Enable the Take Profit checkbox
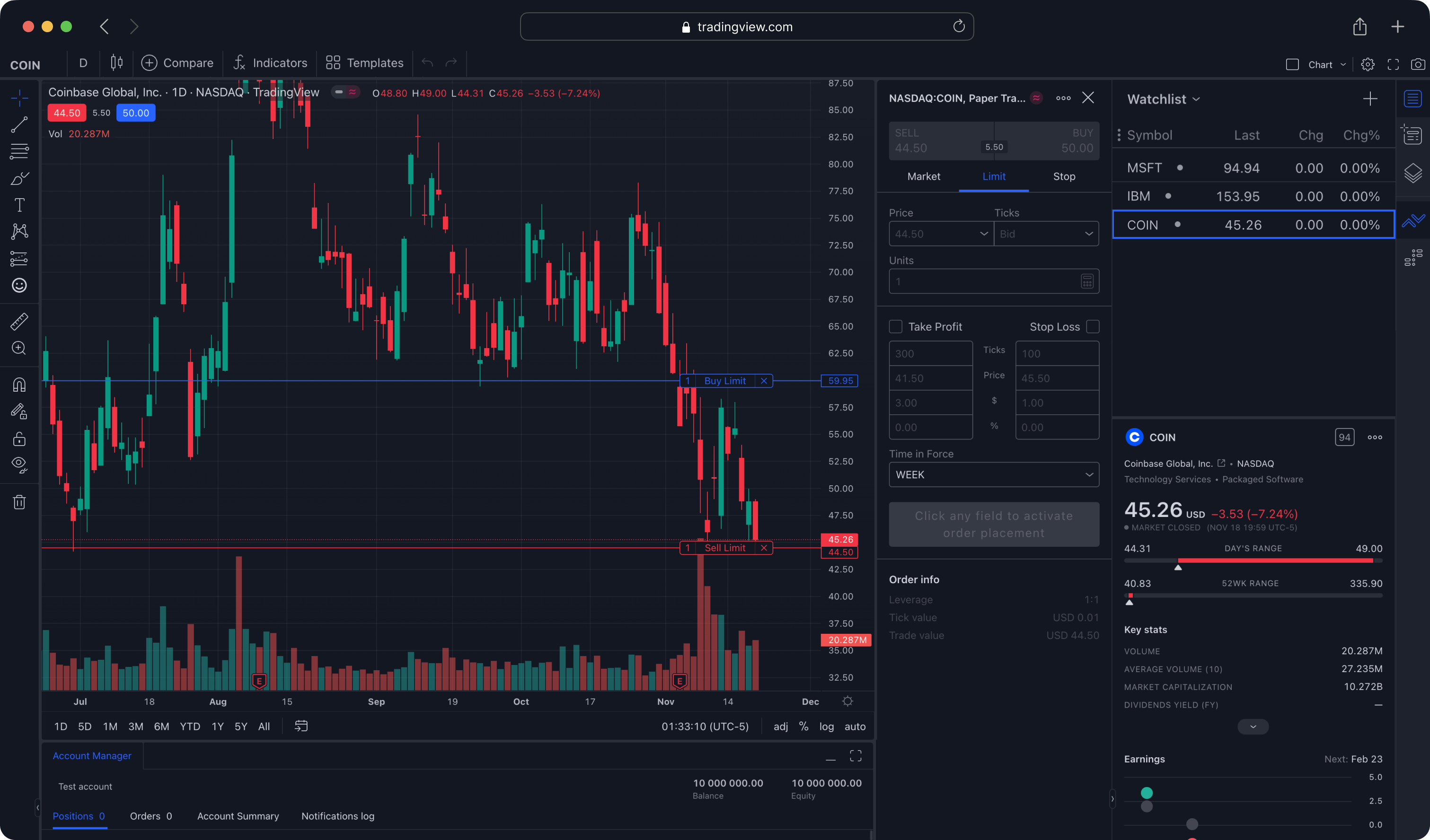The height and width of the screenshot is (840, 1430). pos(895,327)
